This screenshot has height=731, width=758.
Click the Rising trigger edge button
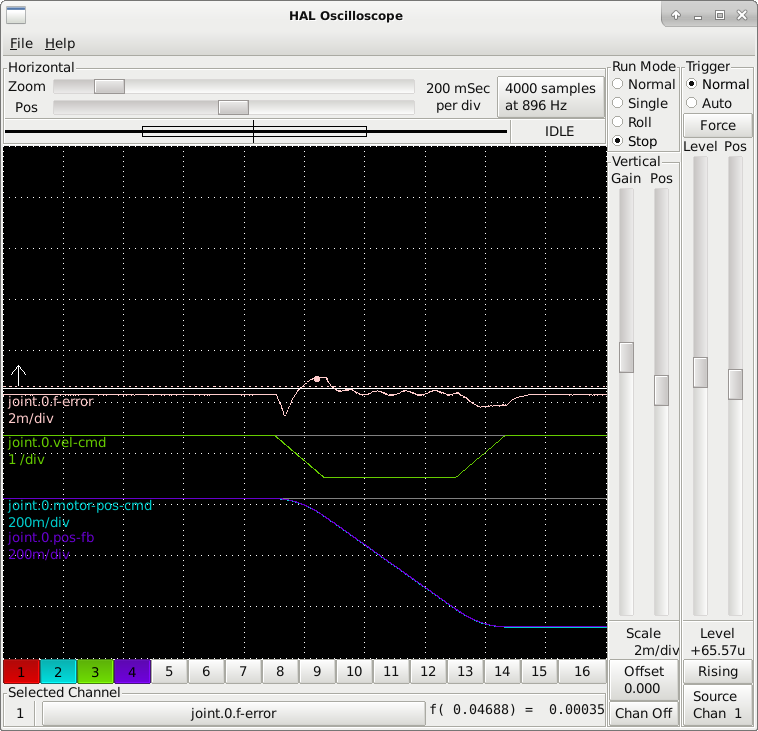pyautogui.click(x=718, y=672)
